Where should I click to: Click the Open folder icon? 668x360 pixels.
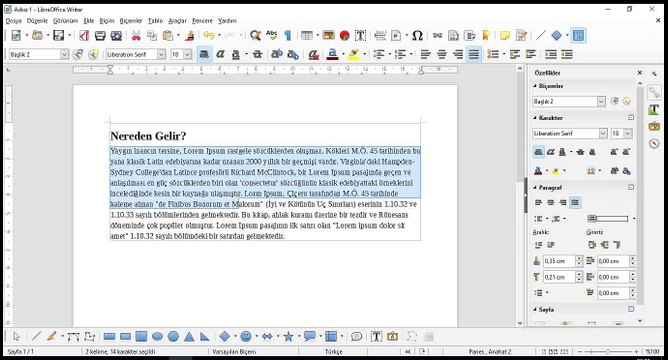pyautogui.click(x=37, y=35)
